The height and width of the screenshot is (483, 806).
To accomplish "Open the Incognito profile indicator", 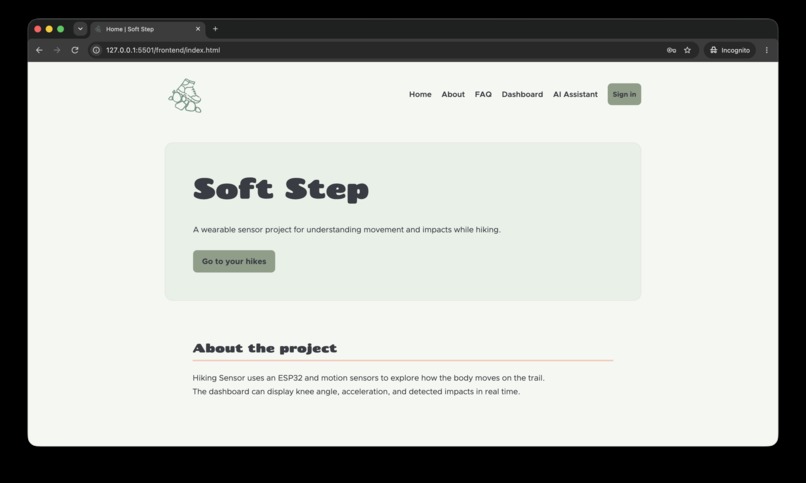I will click(x=730, y=50).
